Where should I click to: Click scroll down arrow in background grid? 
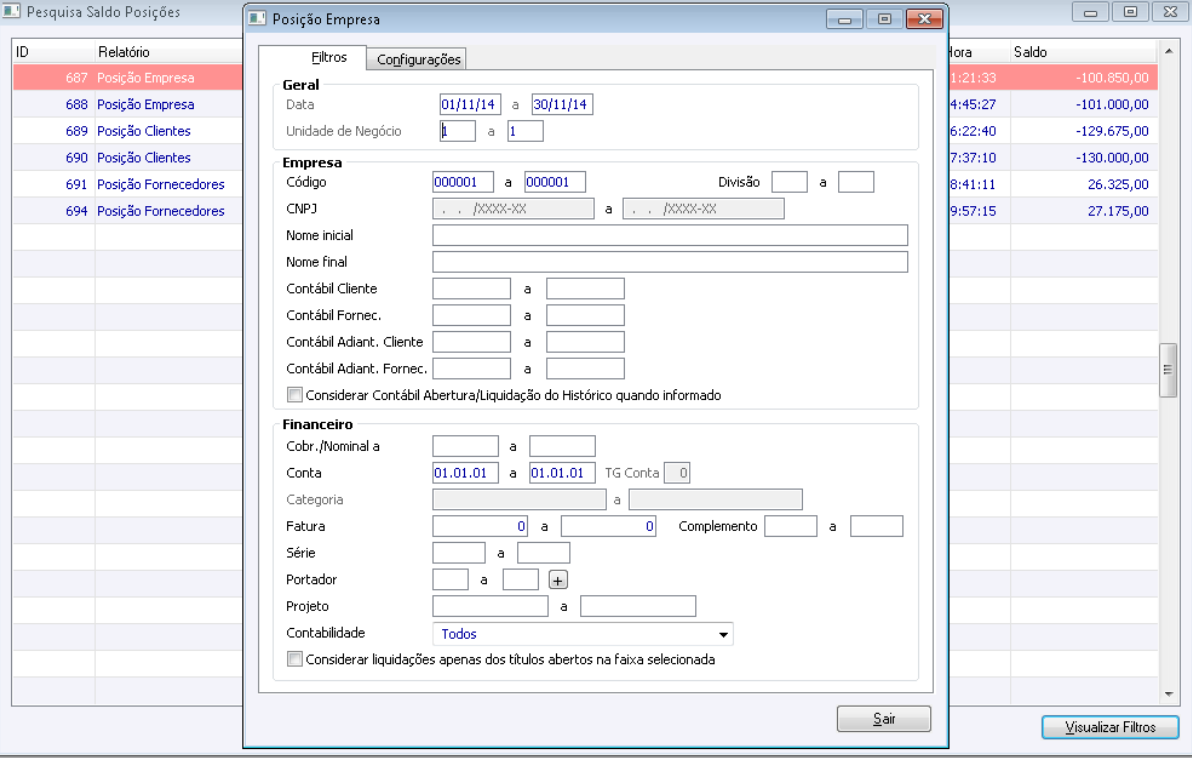1168,694
